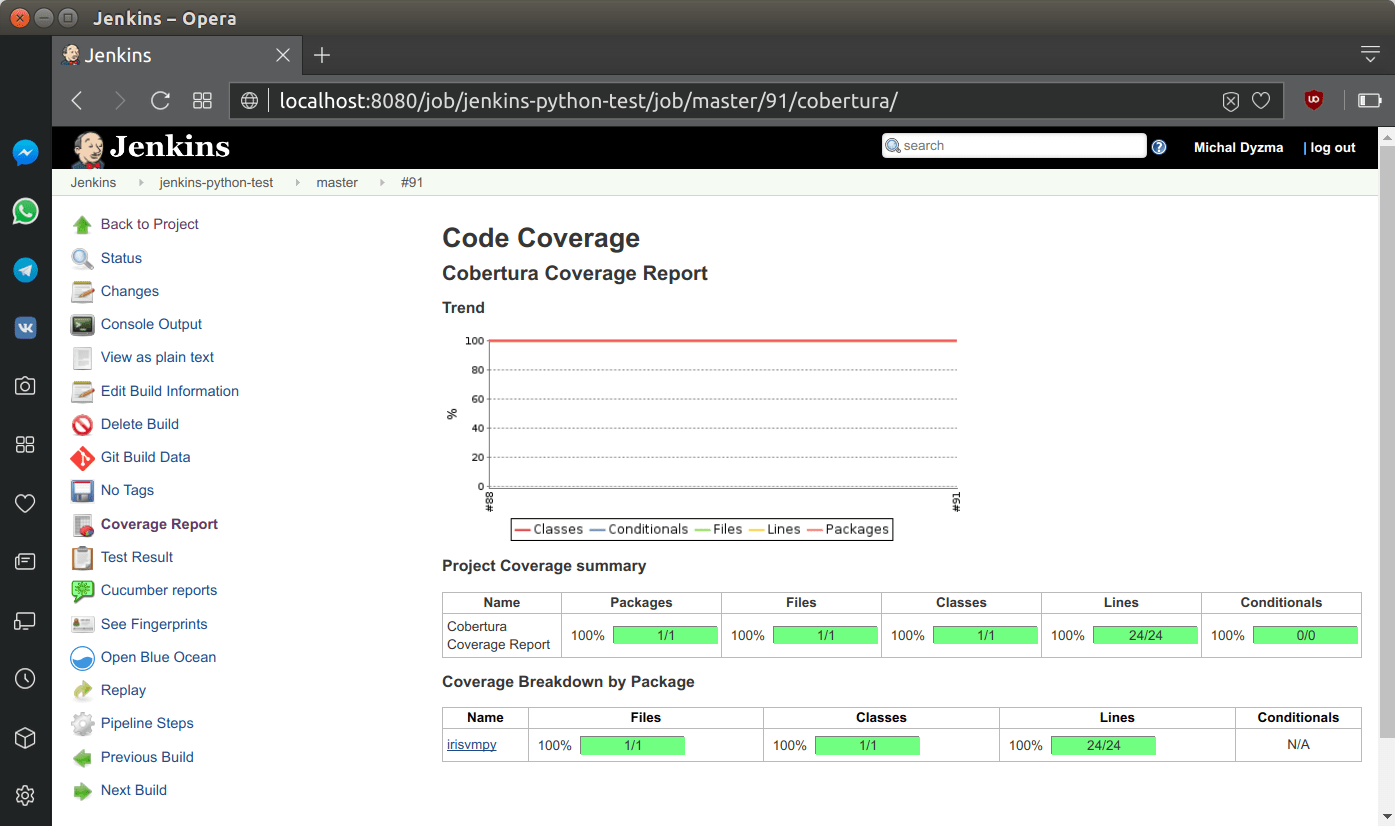Image resolution: width=1395 pixels, height=826 pixels.
Task: Open the irisvmpy package coverage
Action: [x=471, y=744]
